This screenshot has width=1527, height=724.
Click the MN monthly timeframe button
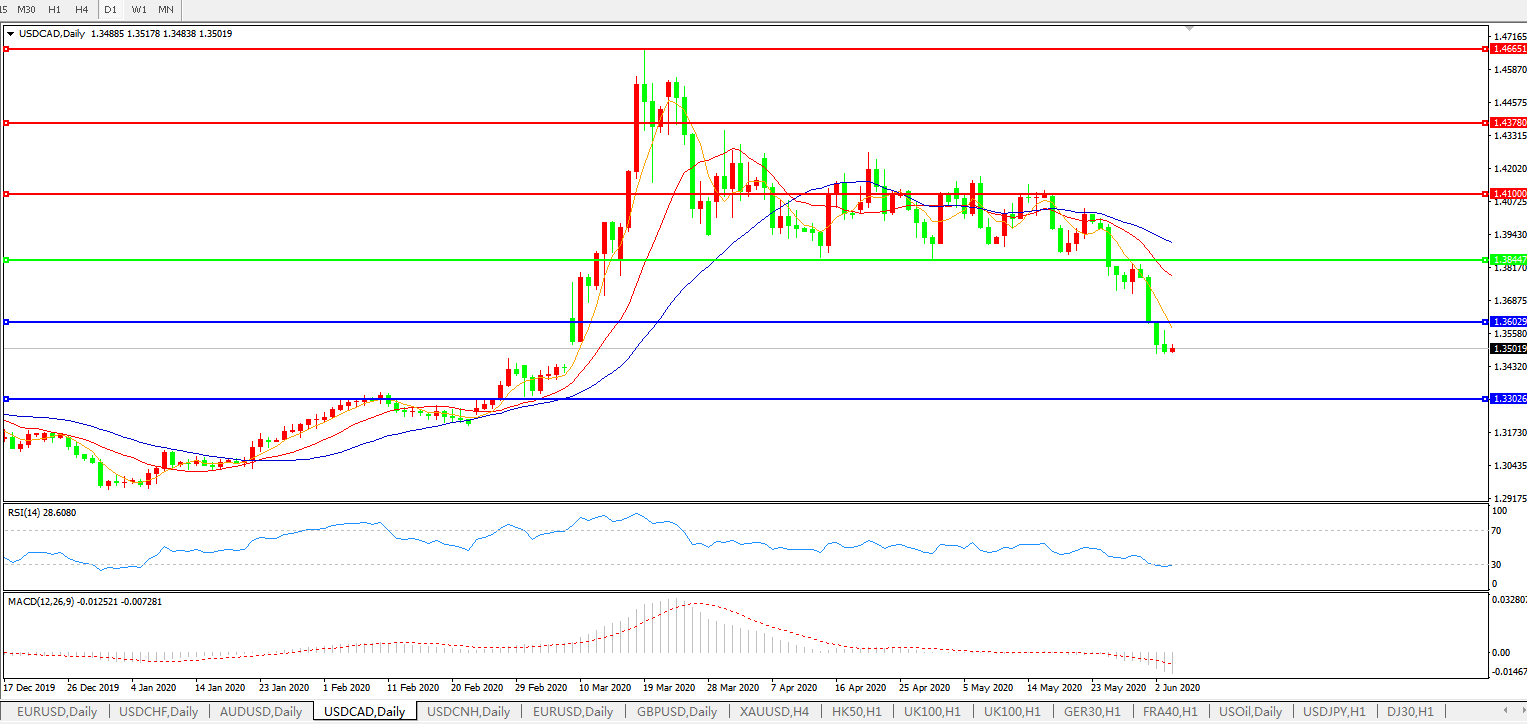[166, 9]
